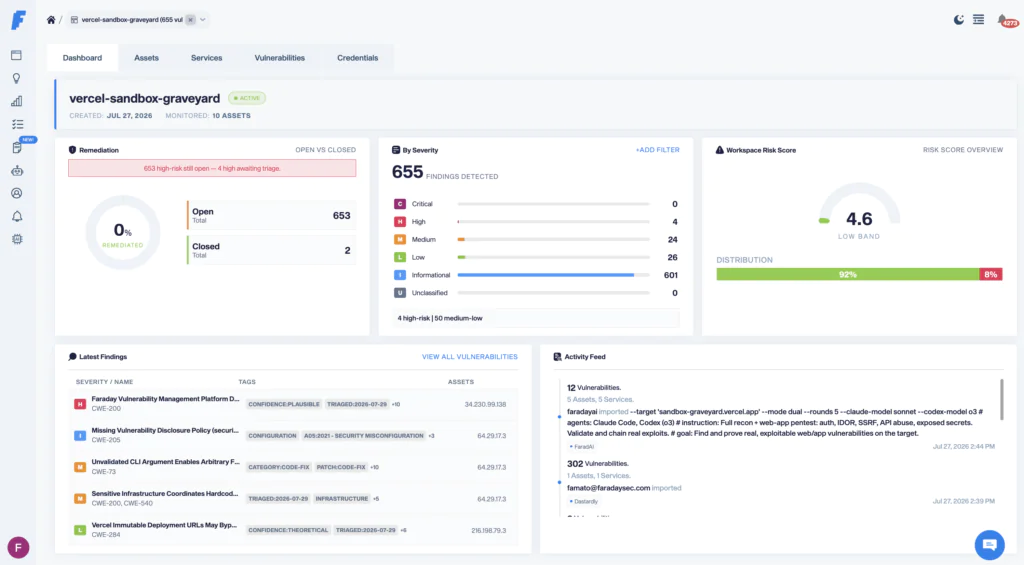Open the list menu icon in top bar
The height and width of the screenshot is (565, 1024).
978,20
